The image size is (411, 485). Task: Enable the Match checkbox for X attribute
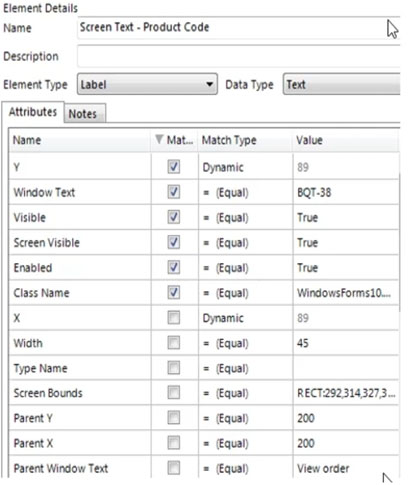tap(174, 318)
